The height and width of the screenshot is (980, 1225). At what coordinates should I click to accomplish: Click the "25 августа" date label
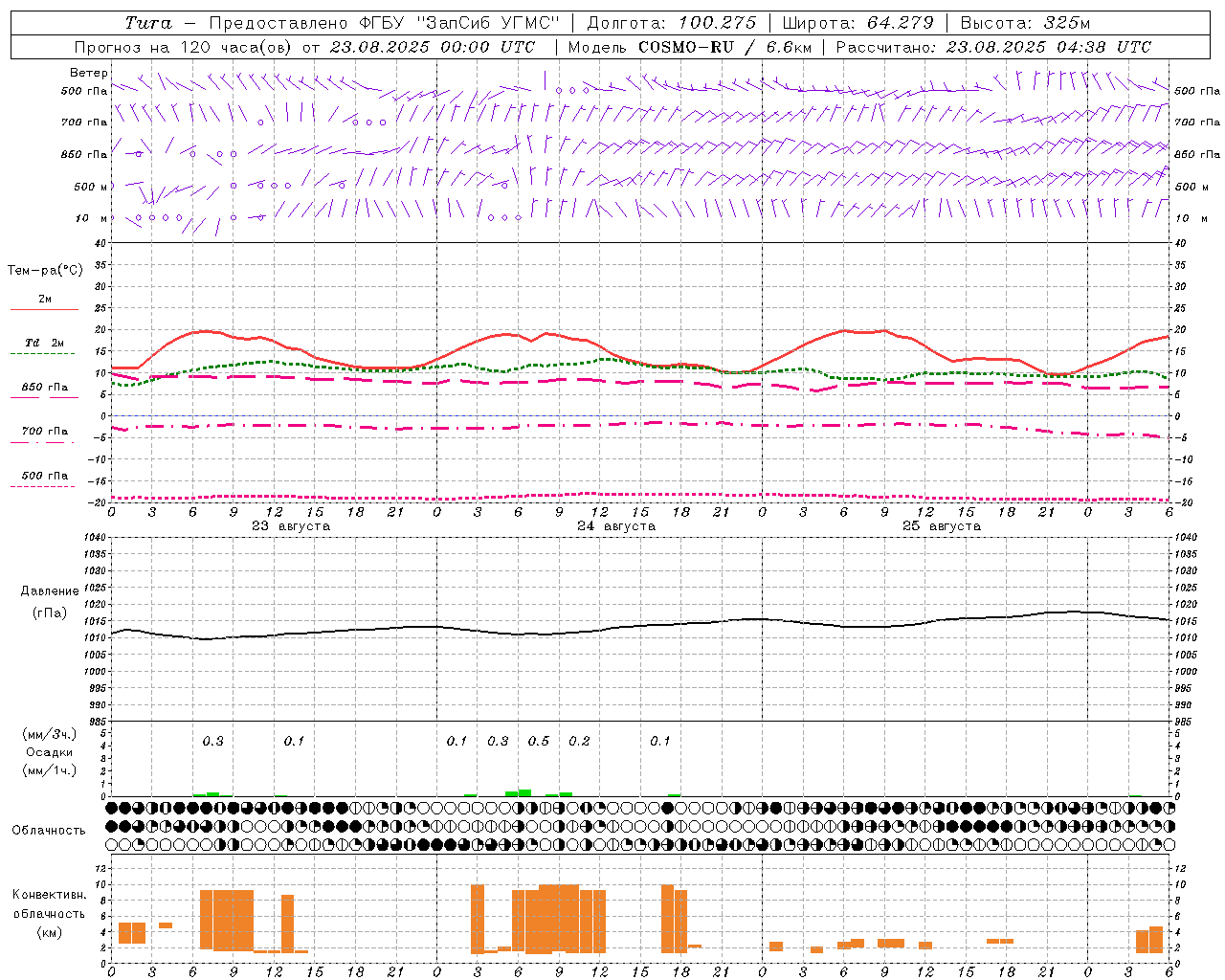(942, 526)
